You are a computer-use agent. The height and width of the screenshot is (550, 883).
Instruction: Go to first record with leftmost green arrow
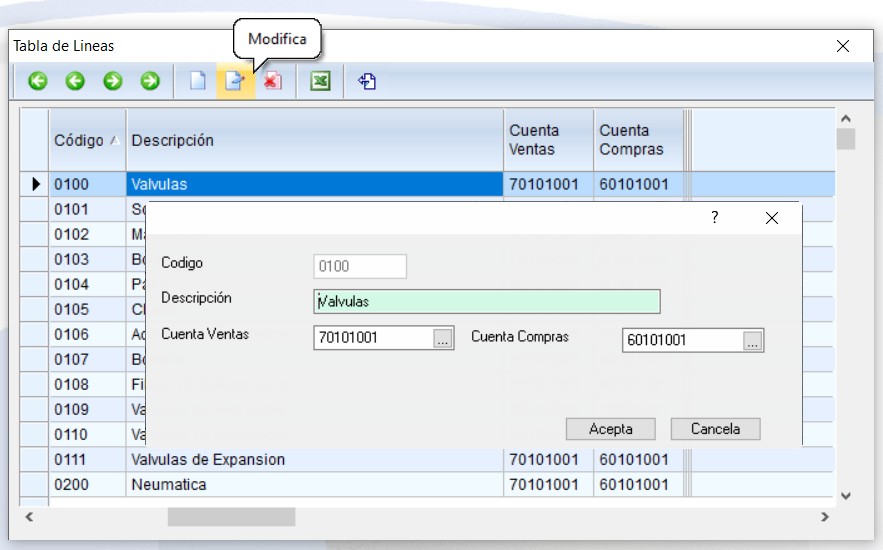click(38, 82)
